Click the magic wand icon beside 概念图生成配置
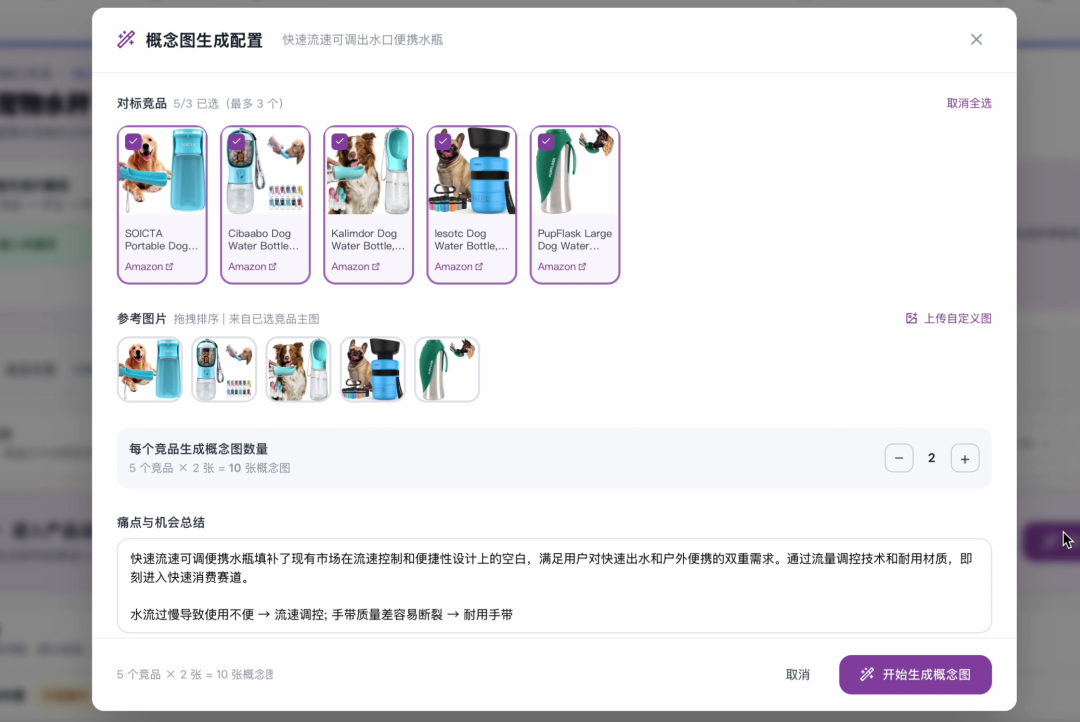 click(x=126, y=39)
